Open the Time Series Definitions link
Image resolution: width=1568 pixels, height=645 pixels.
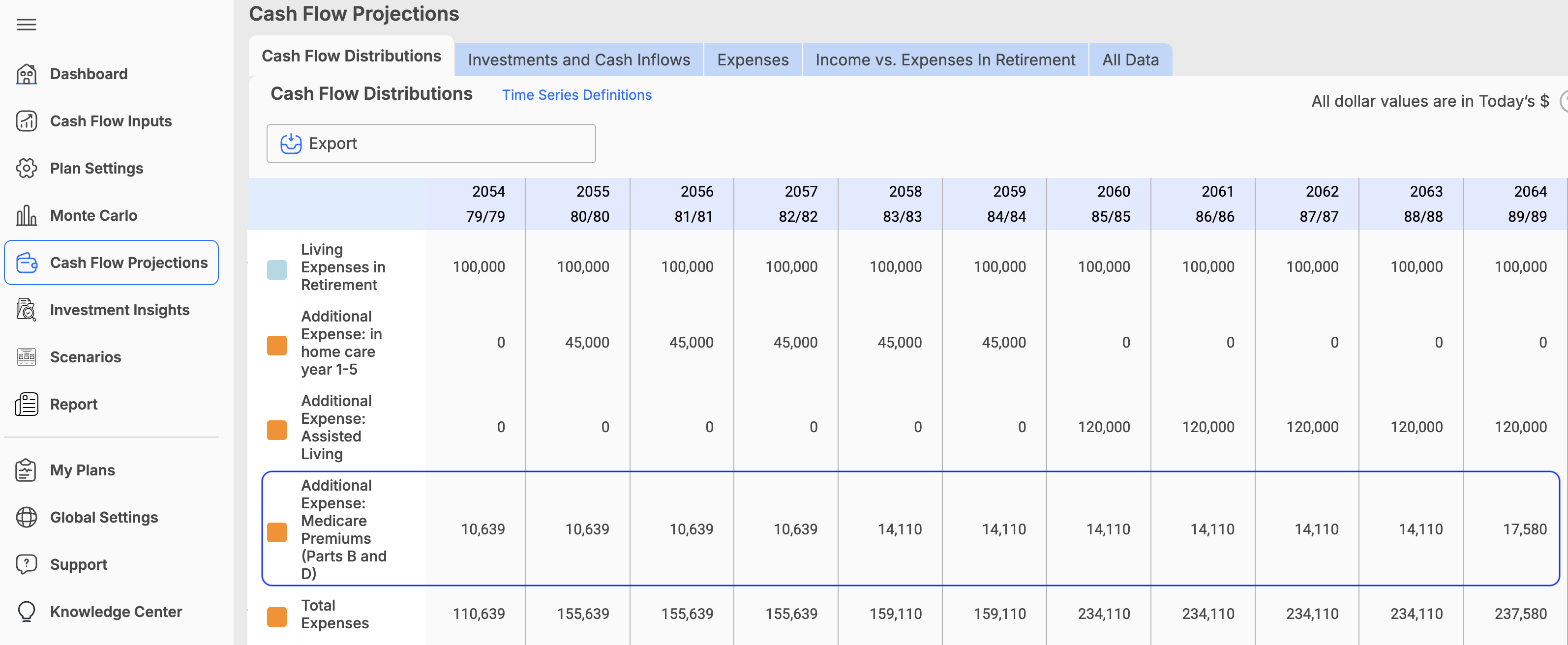click(576, 95)
